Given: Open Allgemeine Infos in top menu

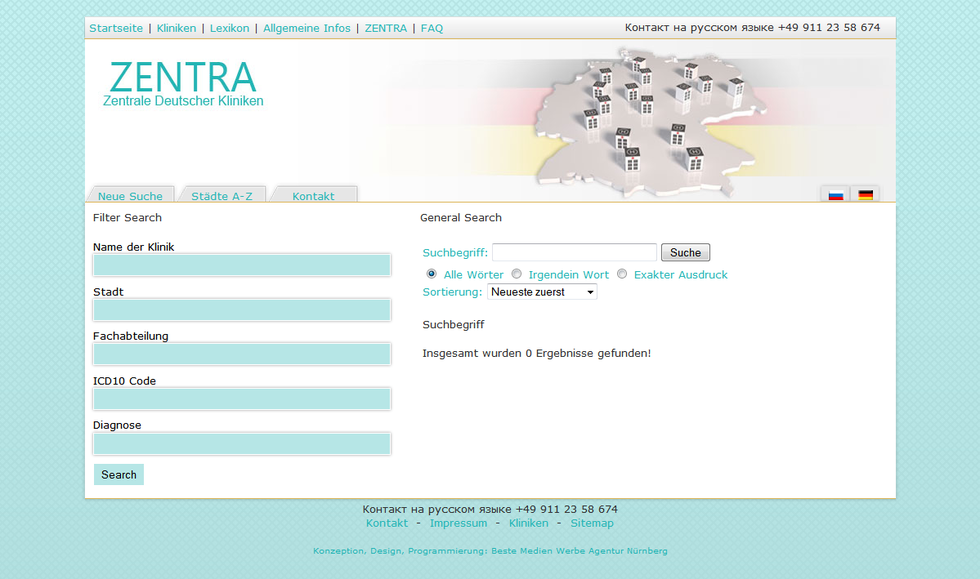Looking at the screenshot, I should (x=307, y=28).
